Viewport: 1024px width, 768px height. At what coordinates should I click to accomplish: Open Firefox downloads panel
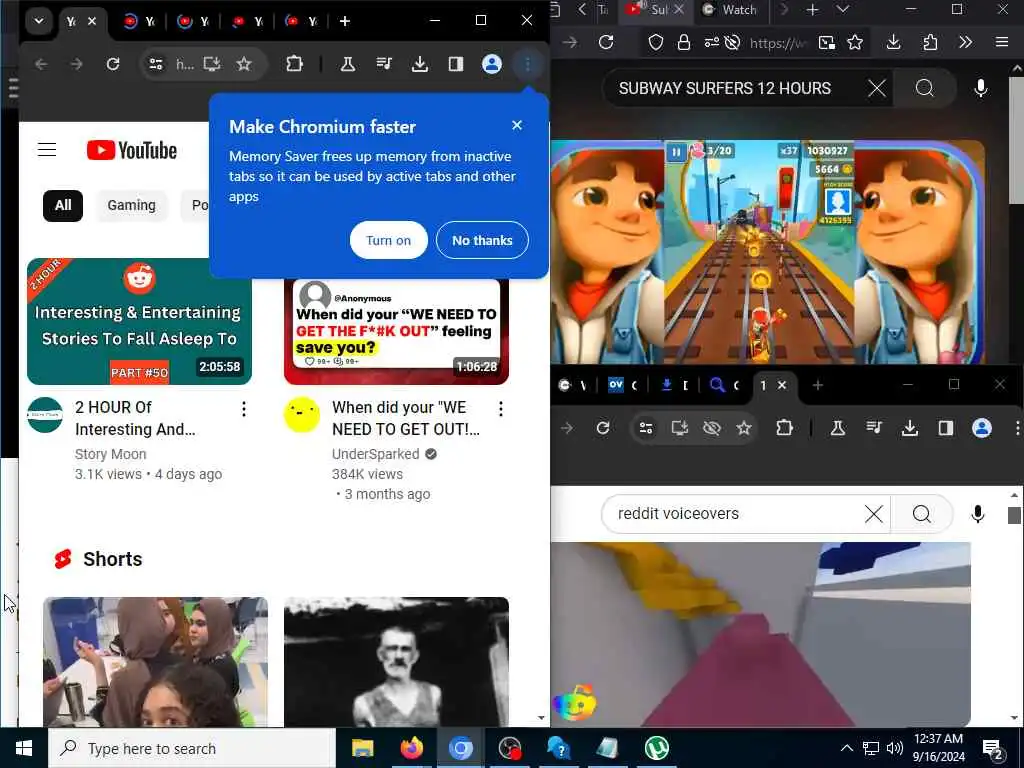tap(894, 42)
